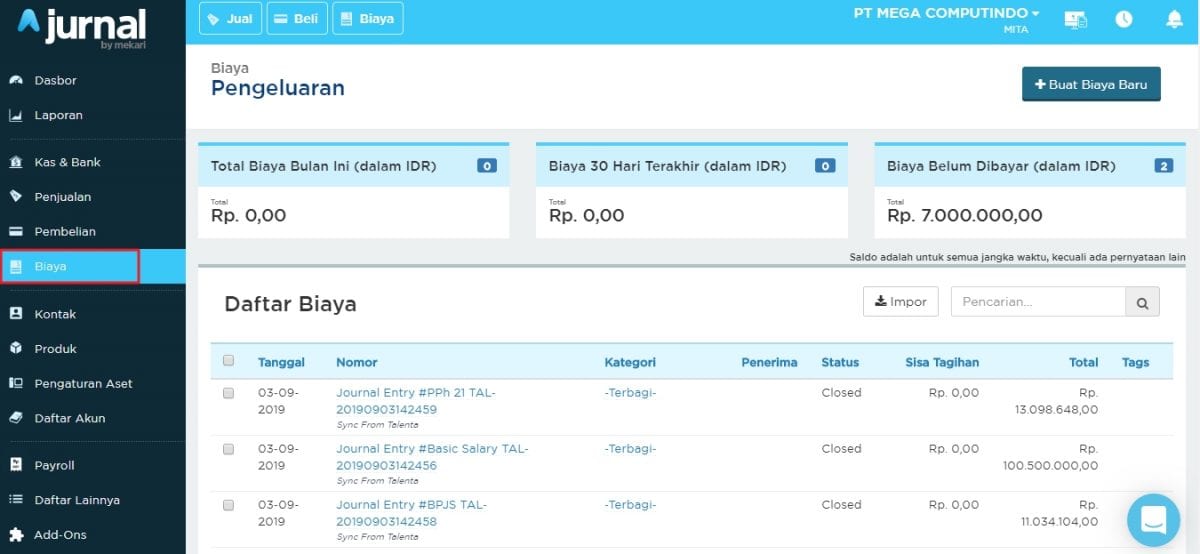The image size is (1200, 554).
Task: Open the Jual quick-action button
Action: point(231,19)
